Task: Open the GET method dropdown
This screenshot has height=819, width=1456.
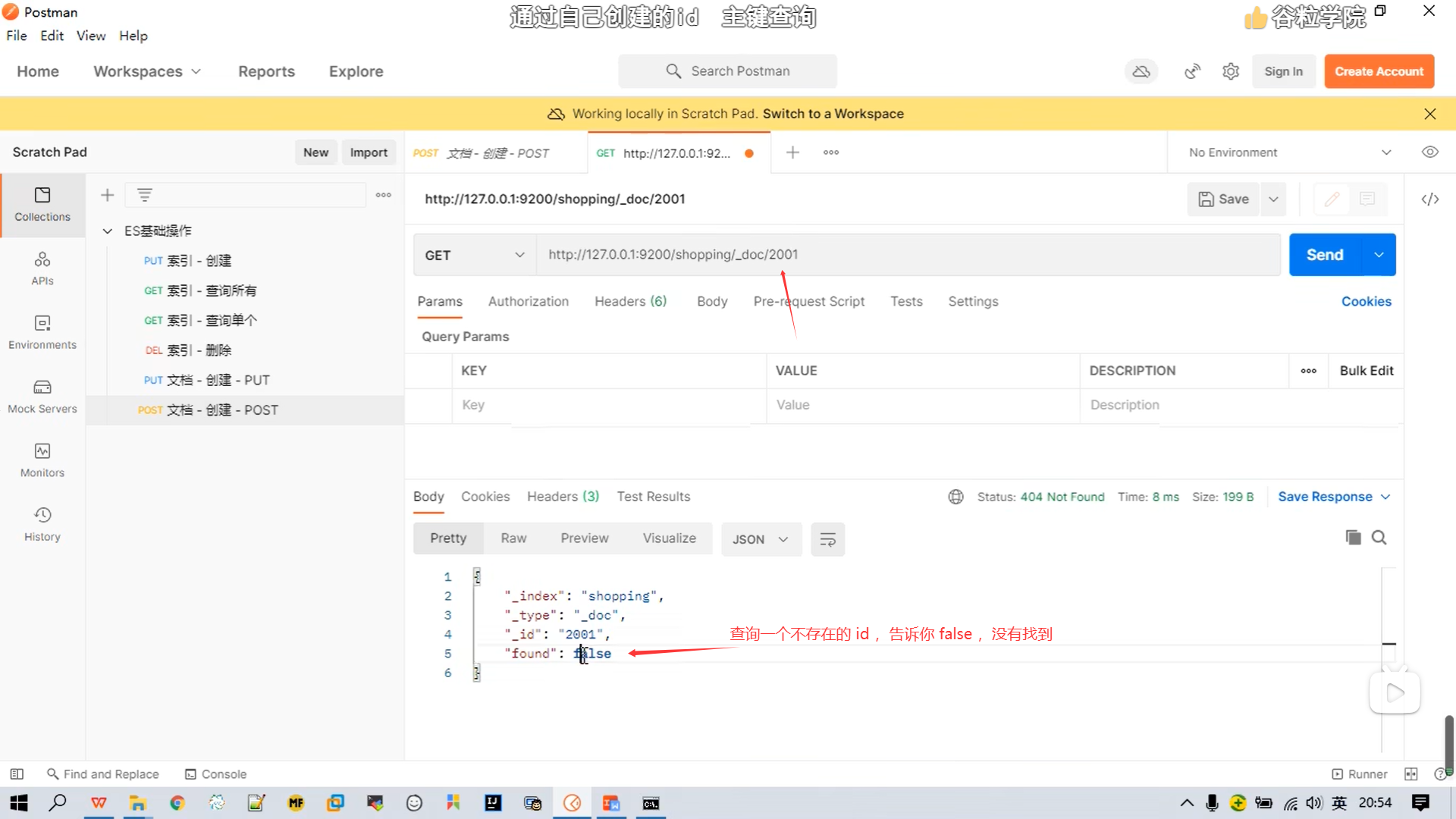Action: pyautogui.click(x=474, y=255)
